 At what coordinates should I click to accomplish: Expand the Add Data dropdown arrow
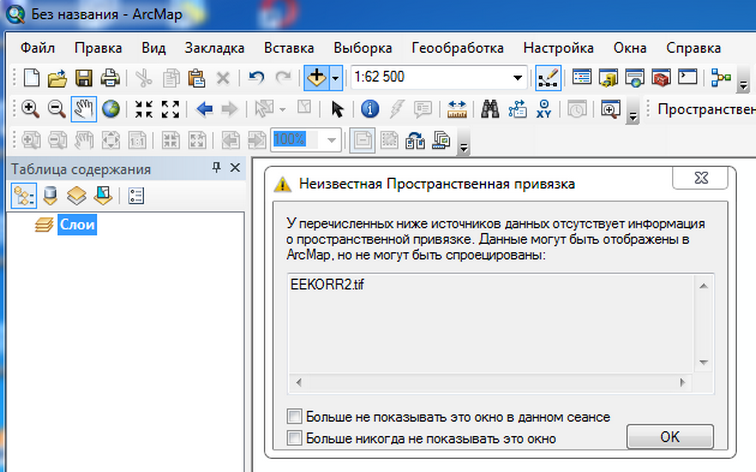(336, 77)
